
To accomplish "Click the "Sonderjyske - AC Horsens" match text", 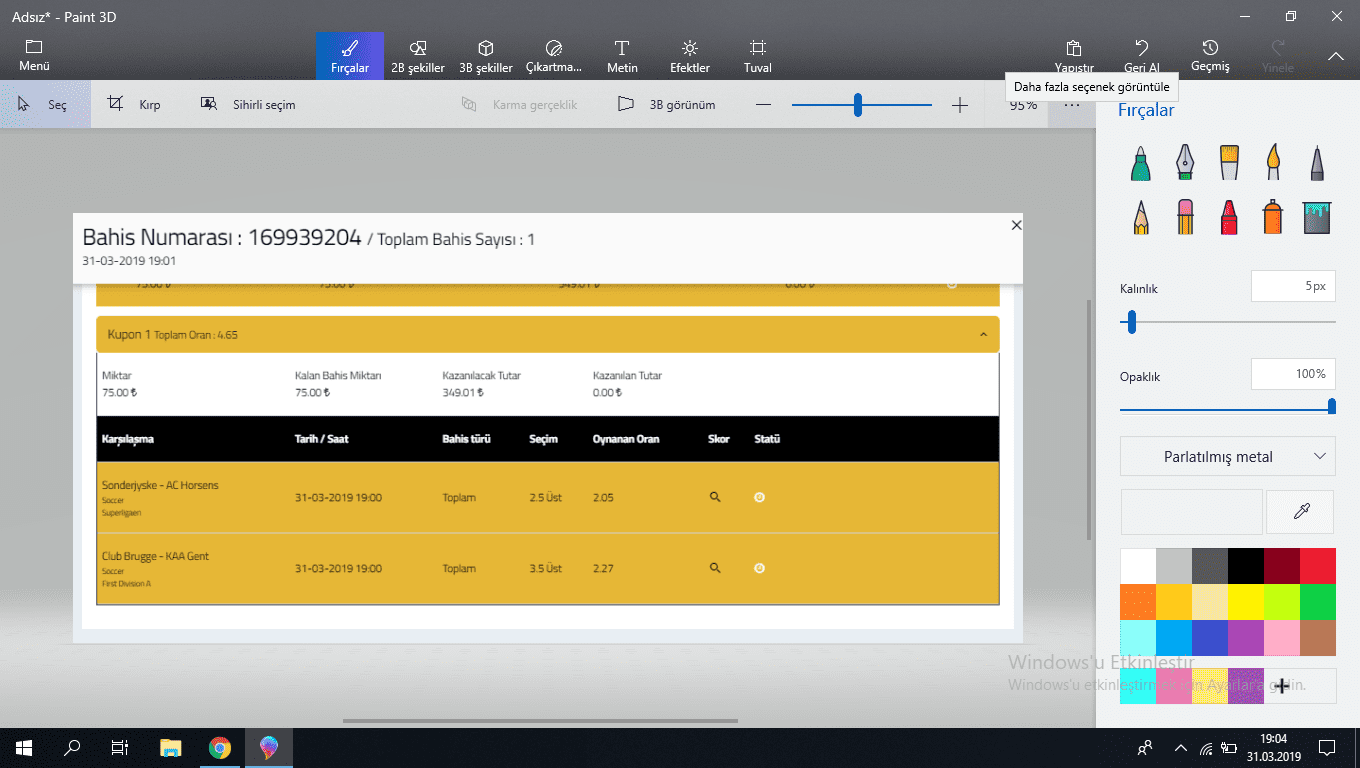I will tap(160, 485).
